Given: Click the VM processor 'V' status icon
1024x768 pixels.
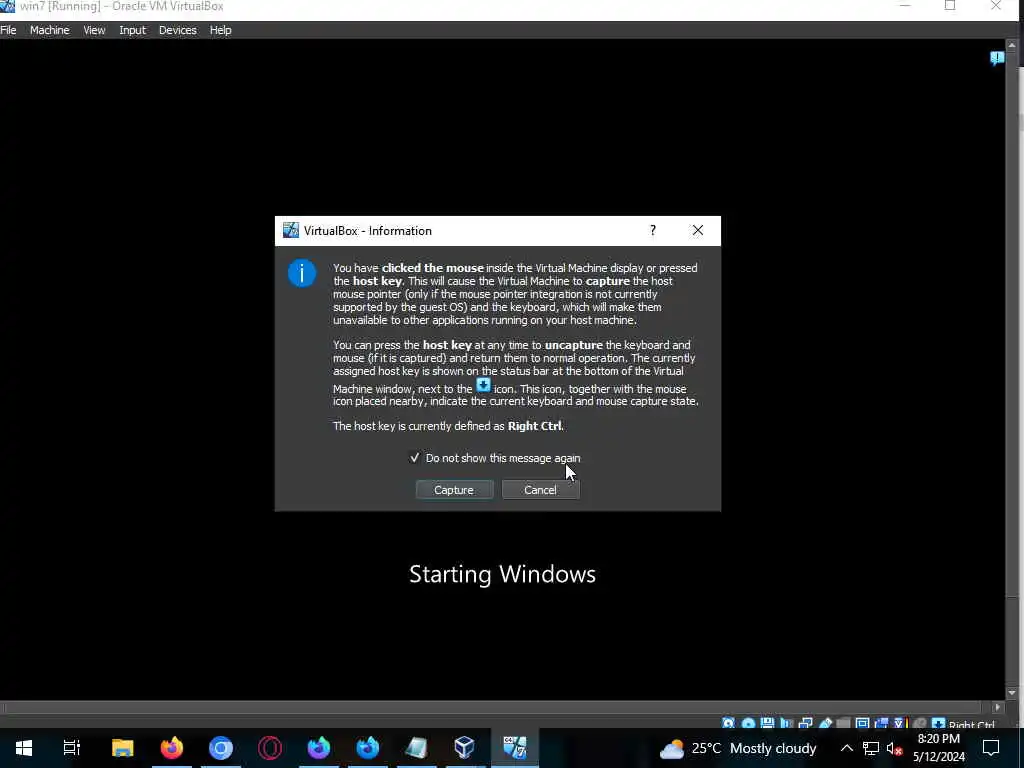Looking at the screenshot, I should point(899,724).
